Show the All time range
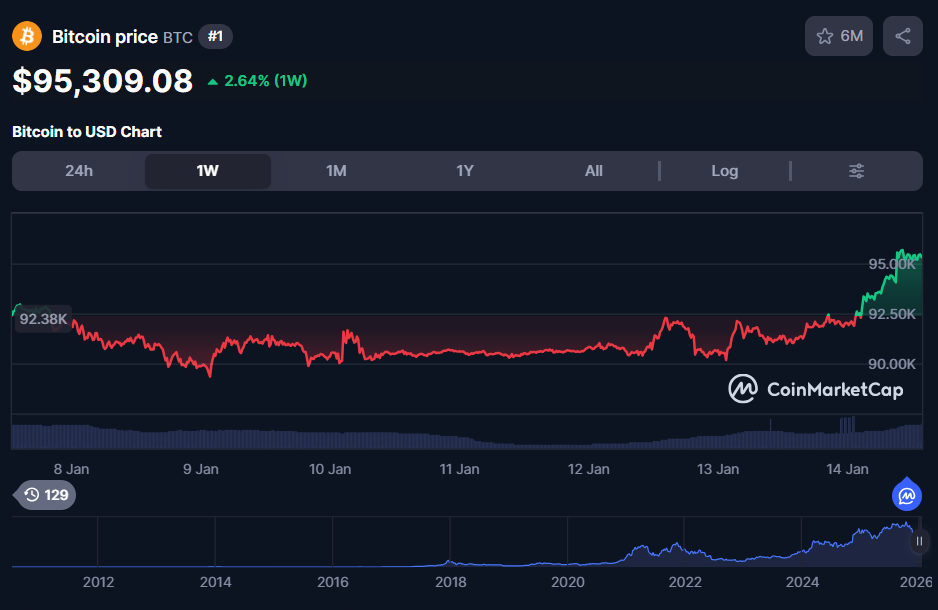 click(x=593, y=171)
